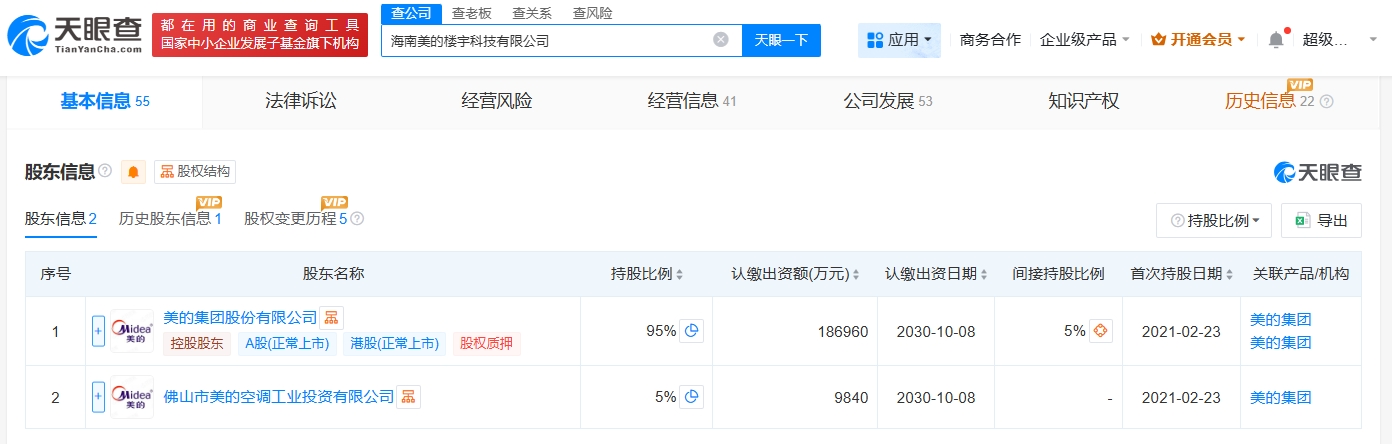Click the notification bell in top bar

tap(1275, 40)
